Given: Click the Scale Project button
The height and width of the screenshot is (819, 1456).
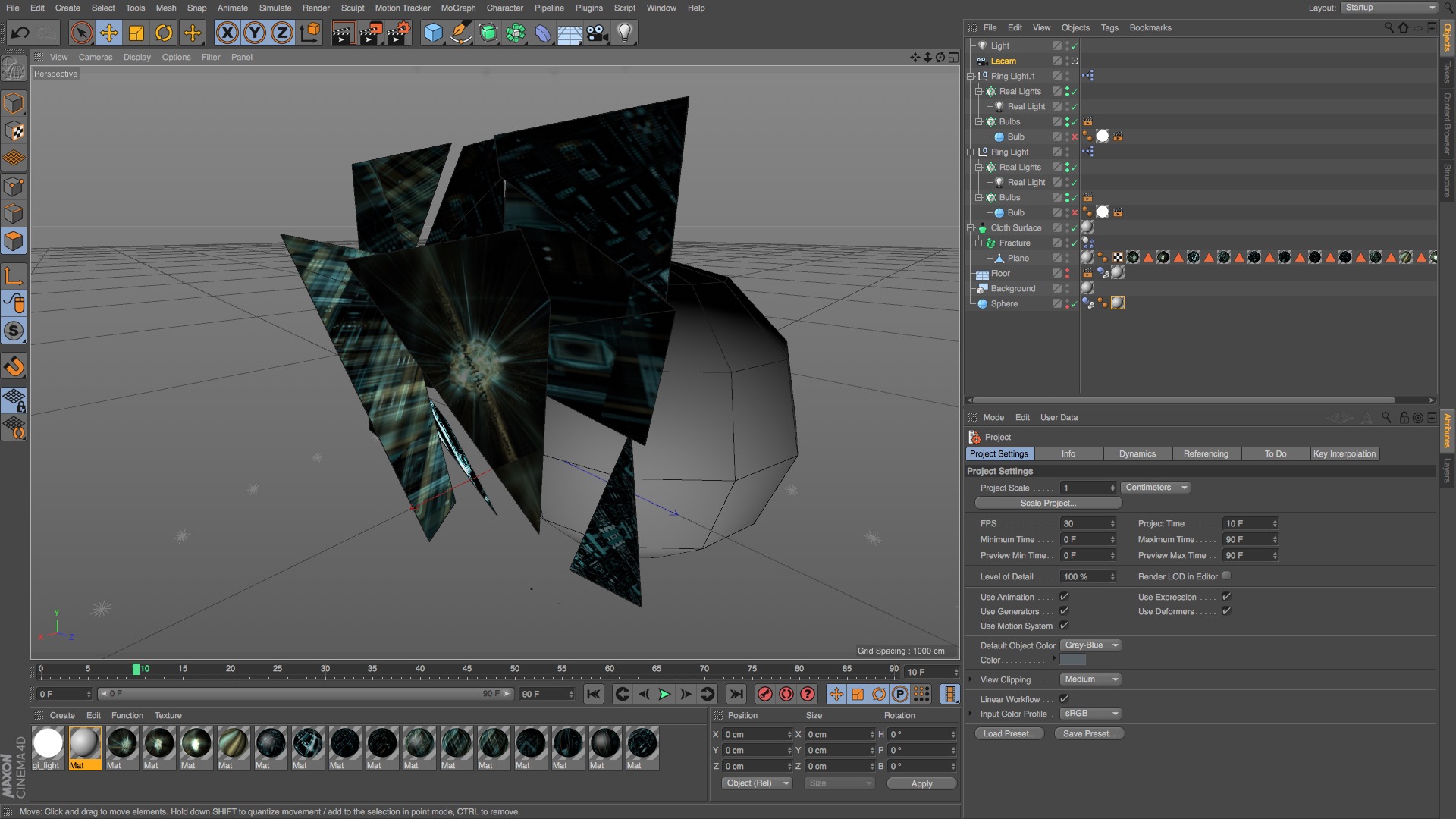Looking at the screenshot, I should coord(1047,503).
